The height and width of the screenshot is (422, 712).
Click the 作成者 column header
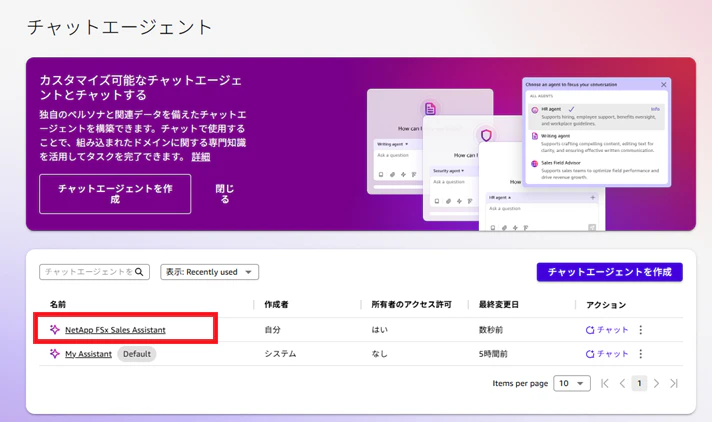point(276,304)
